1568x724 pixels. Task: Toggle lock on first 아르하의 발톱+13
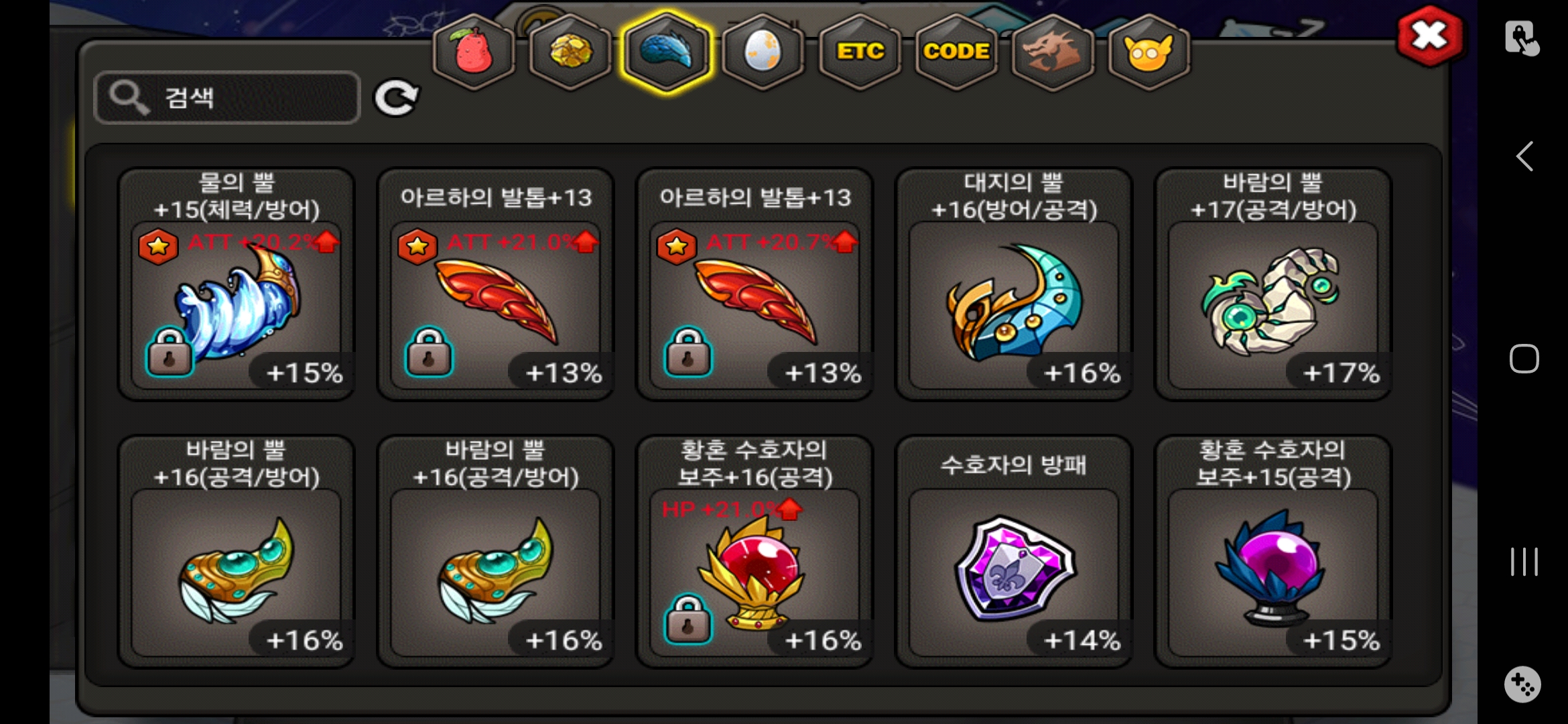(429, 351)
